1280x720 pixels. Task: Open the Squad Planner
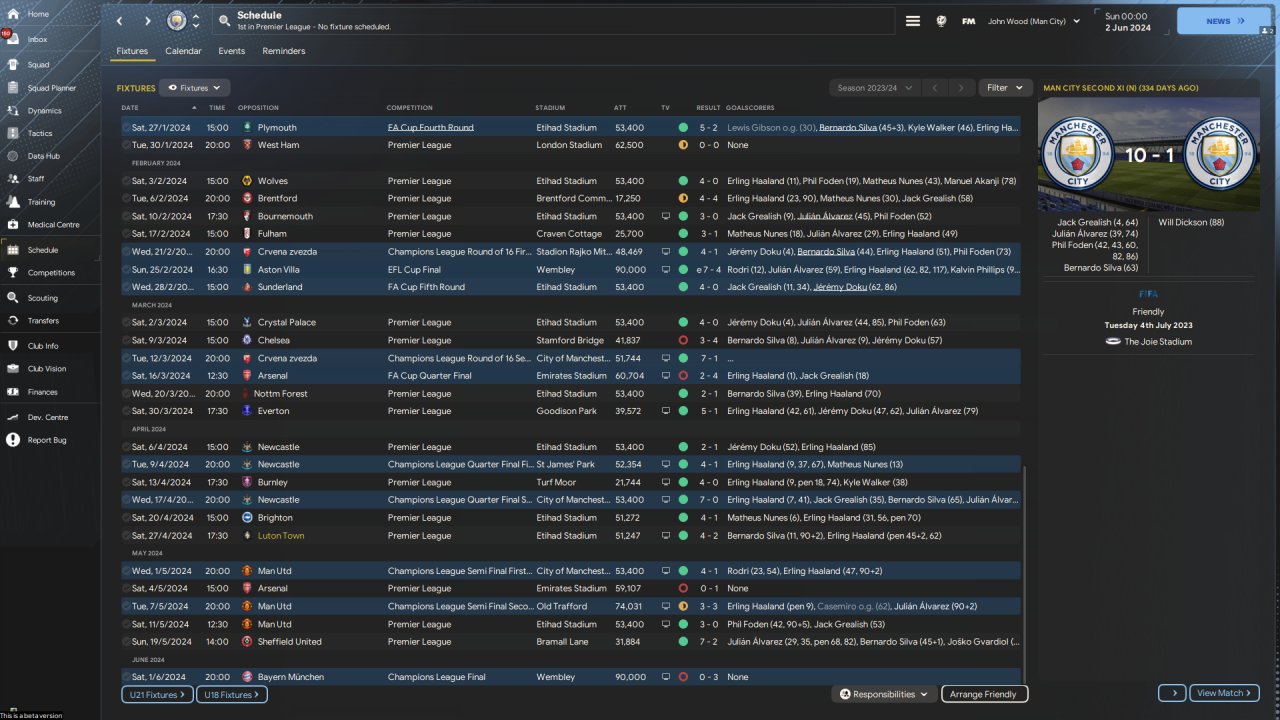coord(52,88)
